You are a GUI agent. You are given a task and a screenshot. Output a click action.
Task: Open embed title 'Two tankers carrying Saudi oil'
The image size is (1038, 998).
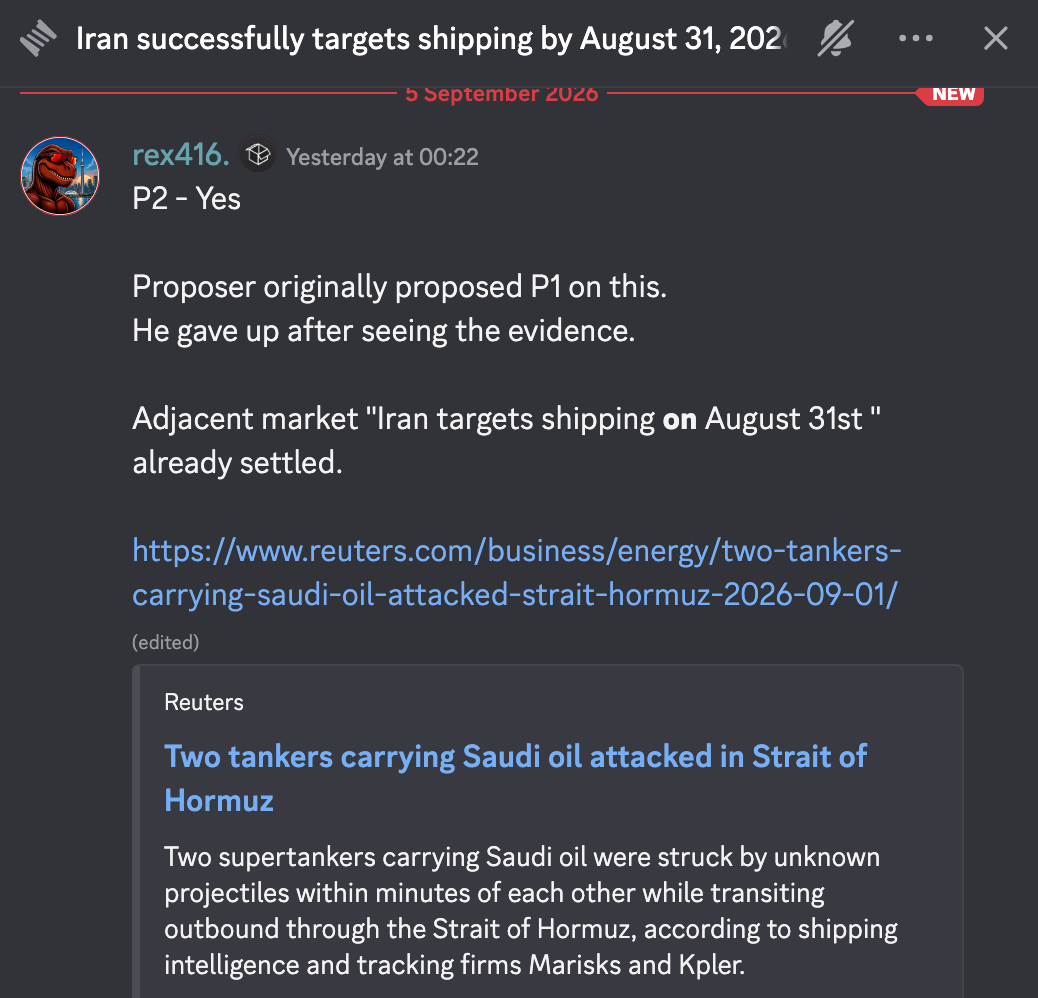[516, 778]
